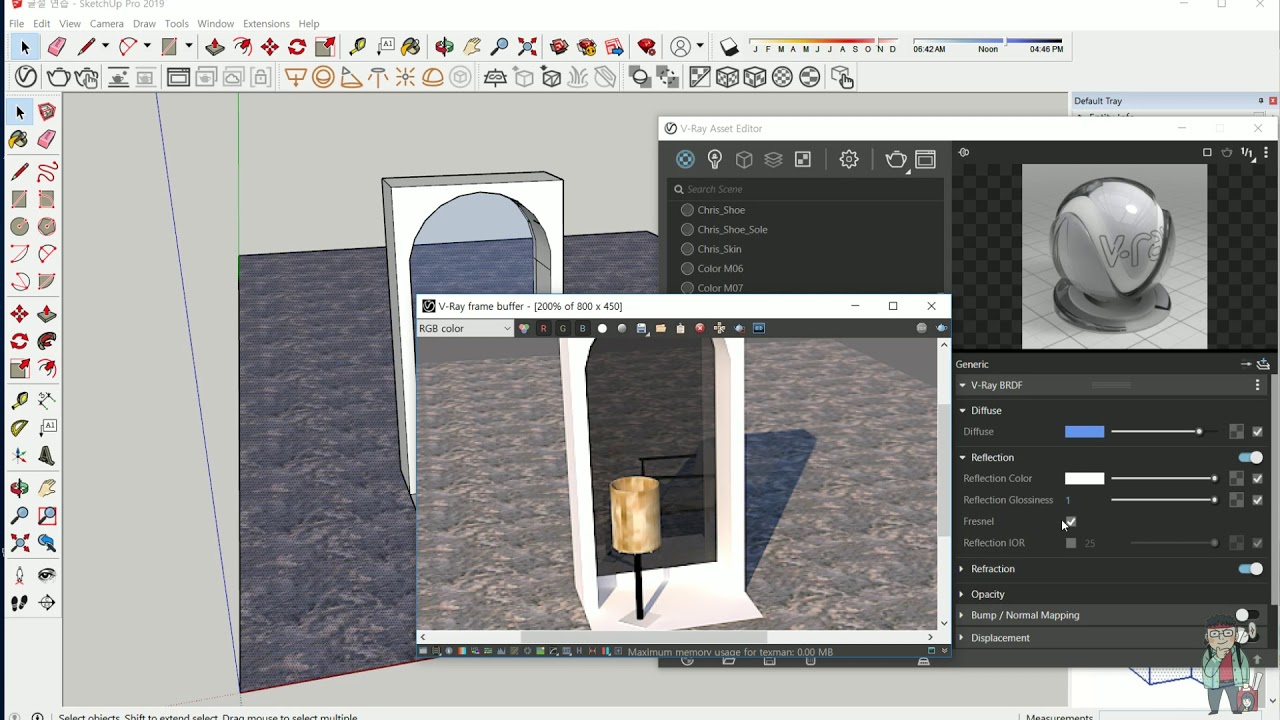Image resolution: width=1280 pixels, height=720 pixels.
Task: Select the Chris_Shoe material radio
Action: pos(687,210)
